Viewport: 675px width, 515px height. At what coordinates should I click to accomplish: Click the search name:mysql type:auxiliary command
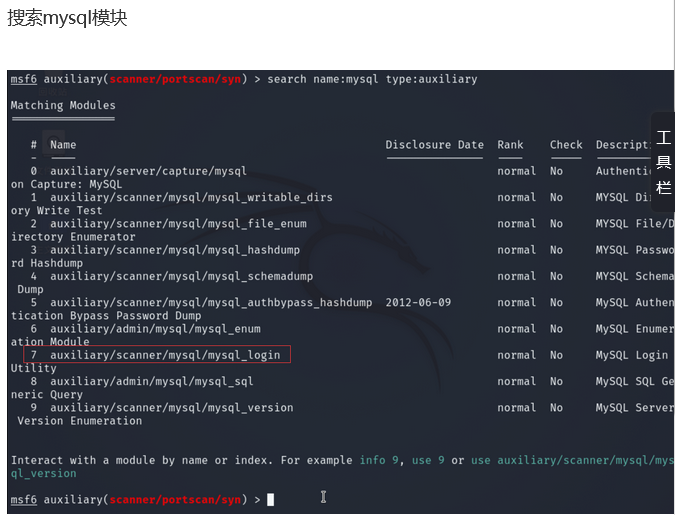click(x=372, y=79)
